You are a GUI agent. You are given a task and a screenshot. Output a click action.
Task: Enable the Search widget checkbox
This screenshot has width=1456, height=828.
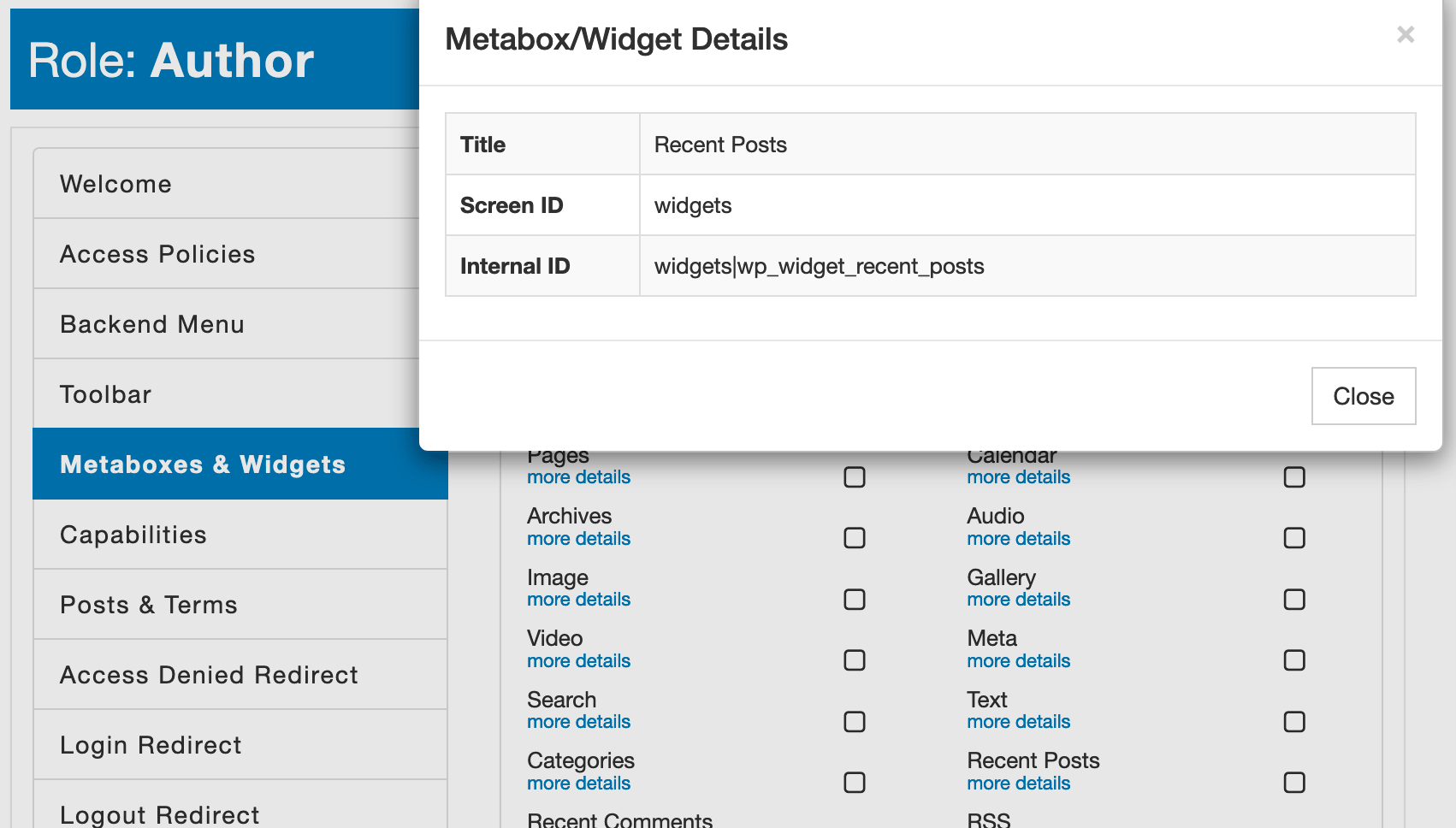tap(855, 722)
